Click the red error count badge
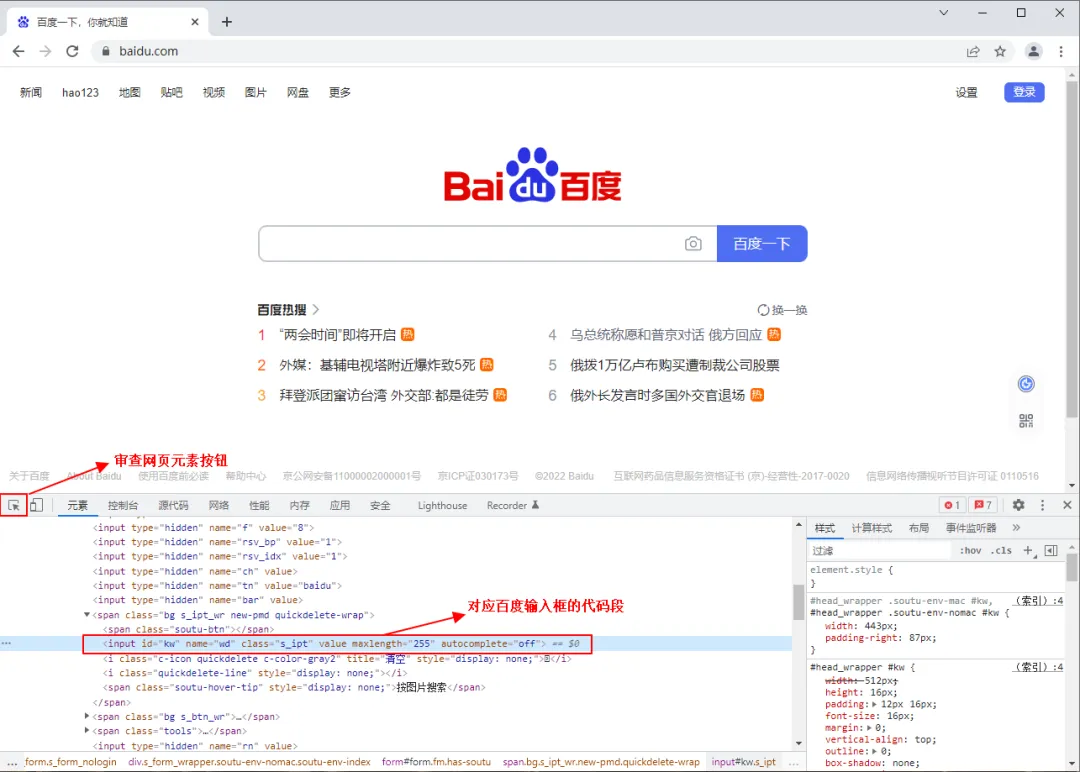Viewport: 1080px width, 772px height. (952, 505)
